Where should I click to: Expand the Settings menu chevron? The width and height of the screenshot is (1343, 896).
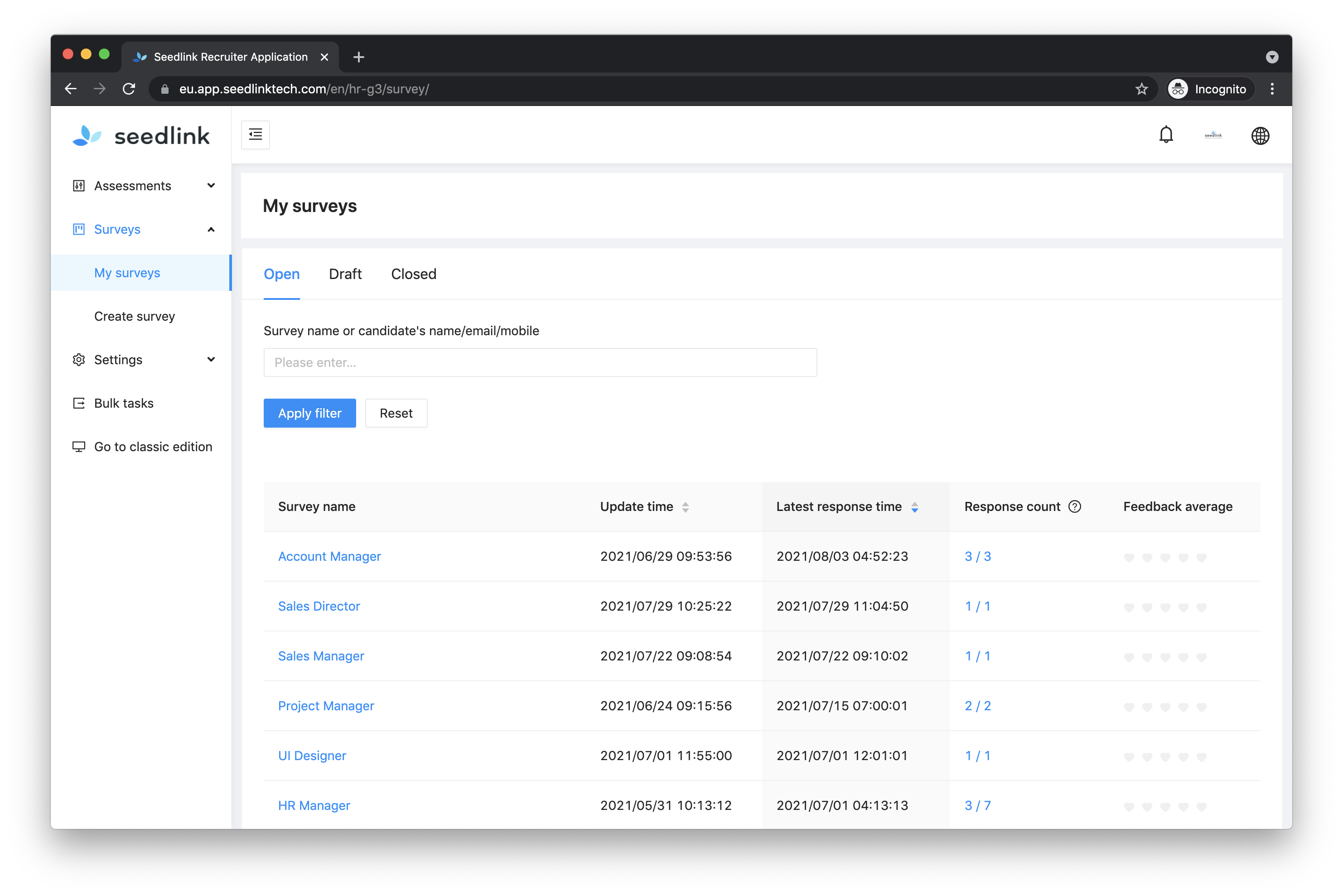tap(211, 359)
